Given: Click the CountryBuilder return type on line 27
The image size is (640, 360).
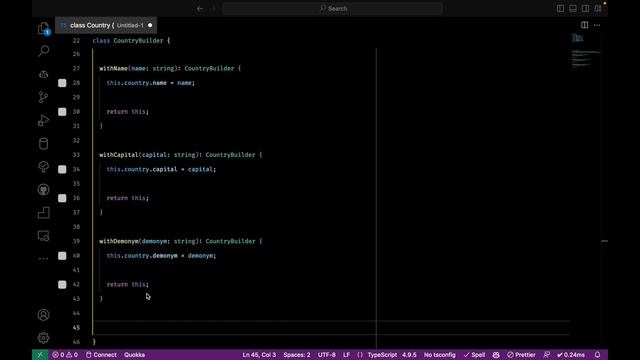Looking at the screenshot, I should 209,69.
